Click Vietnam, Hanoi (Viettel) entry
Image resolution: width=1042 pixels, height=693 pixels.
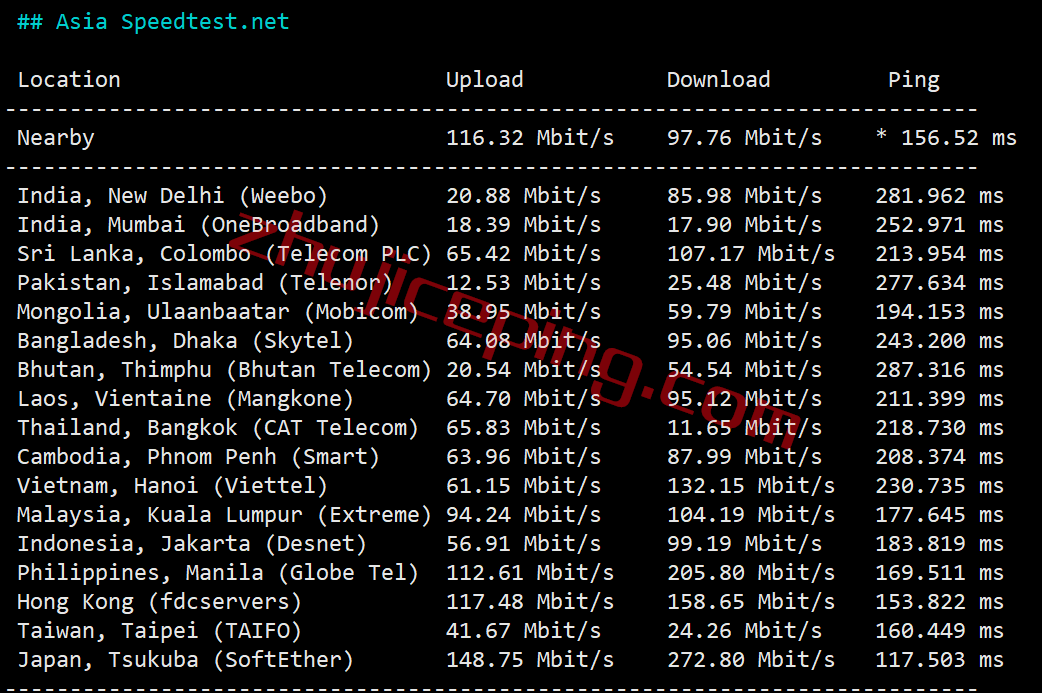[172, 486]
